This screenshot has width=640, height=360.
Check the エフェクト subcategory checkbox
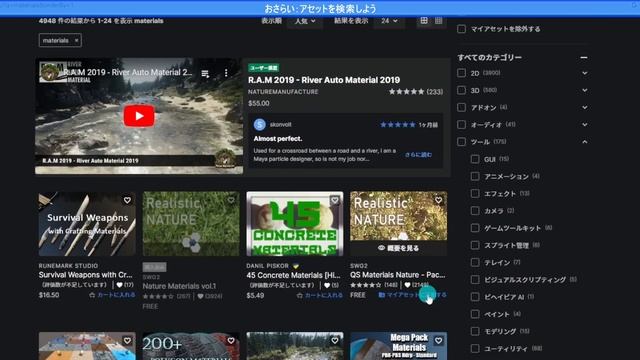[x=475, y=193]
